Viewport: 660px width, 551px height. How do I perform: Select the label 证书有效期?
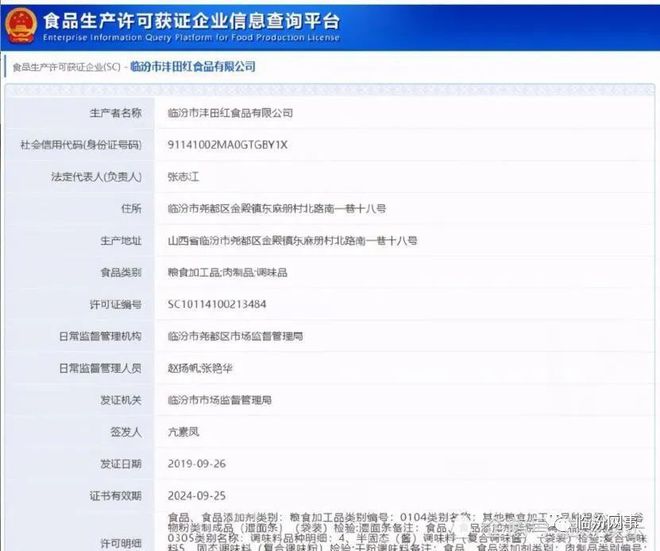[115, 496]
